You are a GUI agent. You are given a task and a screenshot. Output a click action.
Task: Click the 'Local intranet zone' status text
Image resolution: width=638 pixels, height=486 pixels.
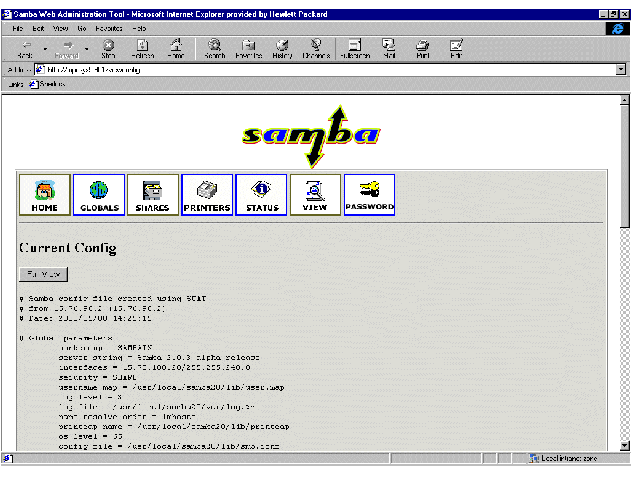[569, 459]
